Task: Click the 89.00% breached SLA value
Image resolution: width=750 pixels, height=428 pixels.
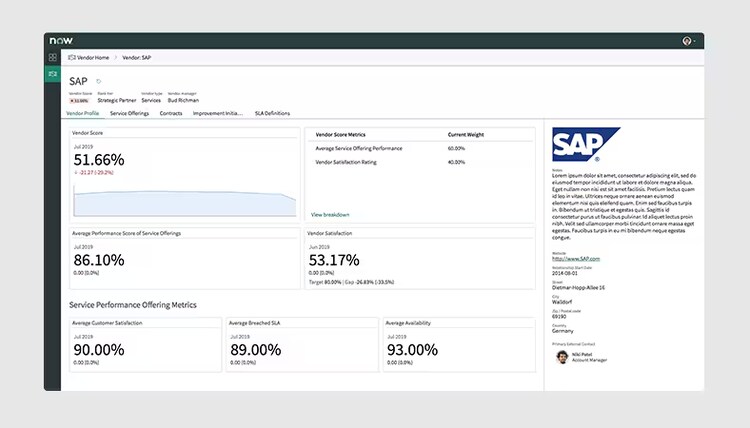Action: 256,350
